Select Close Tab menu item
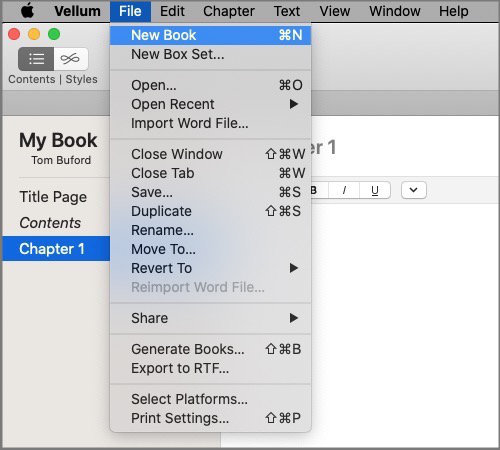This screenshot has height=450, width=500. [x=211, y=173]
